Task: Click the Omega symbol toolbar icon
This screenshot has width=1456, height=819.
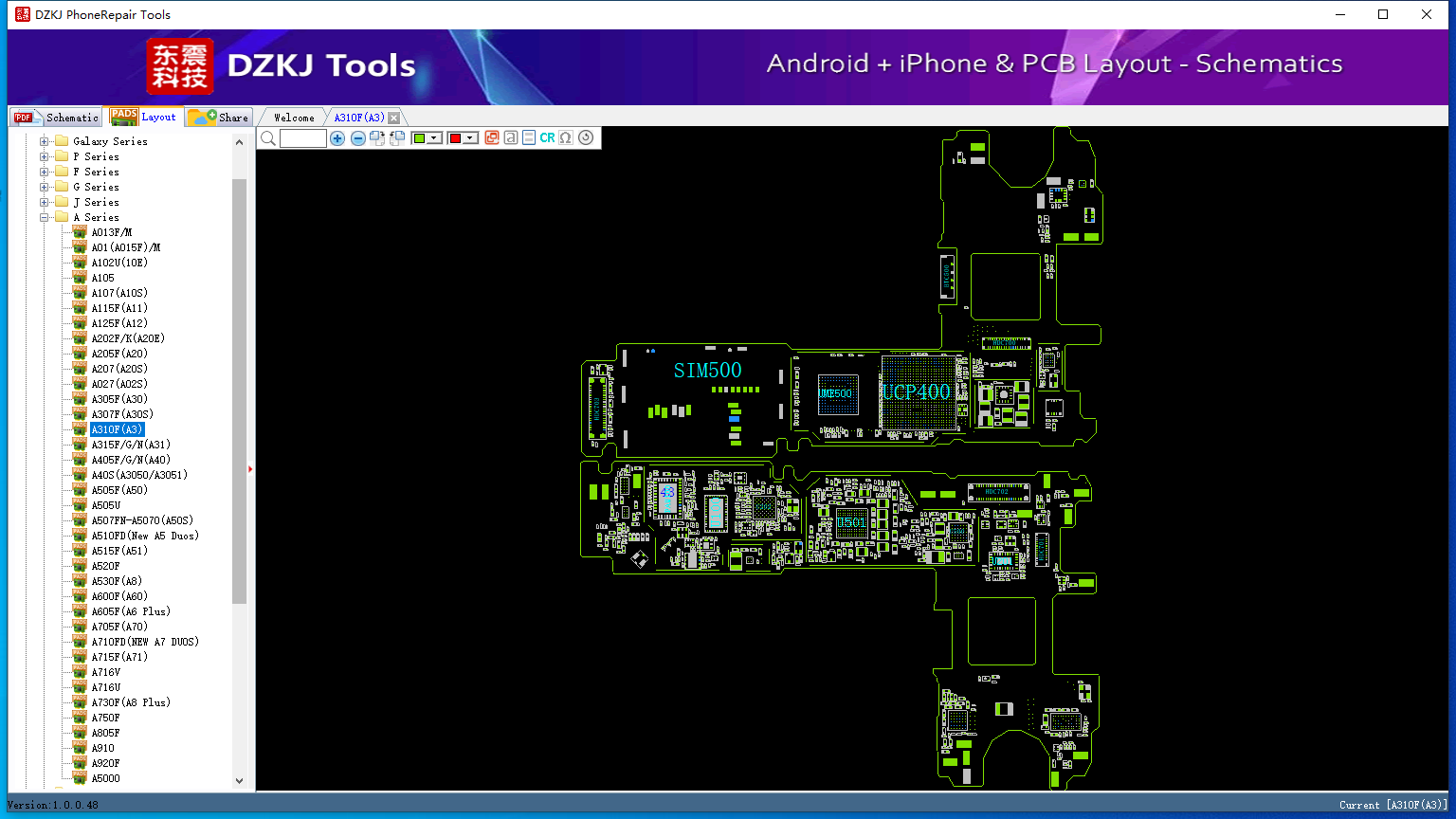Action: [566, 138]
